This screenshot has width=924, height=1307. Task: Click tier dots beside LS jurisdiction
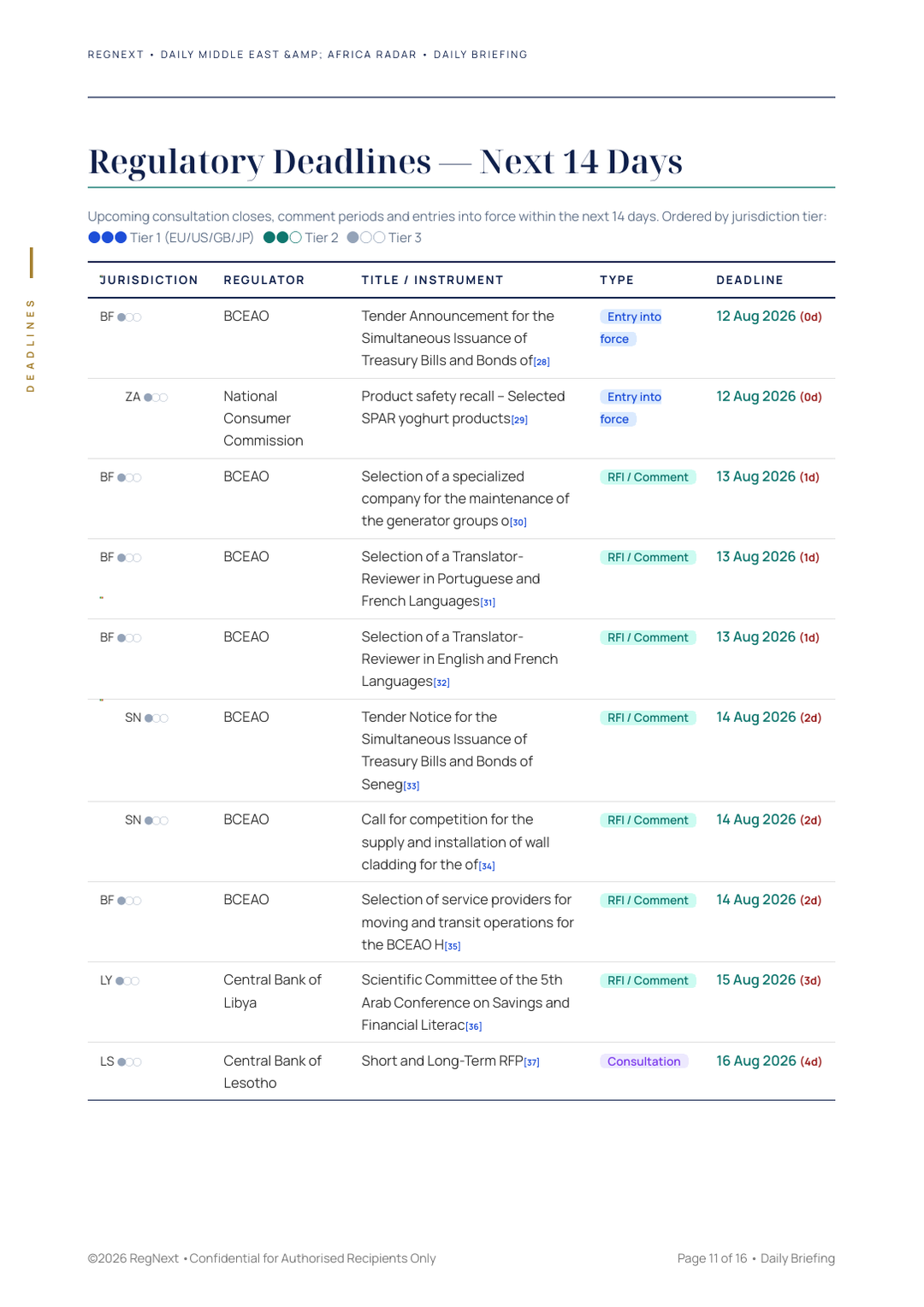click(x=129, y=1062)
